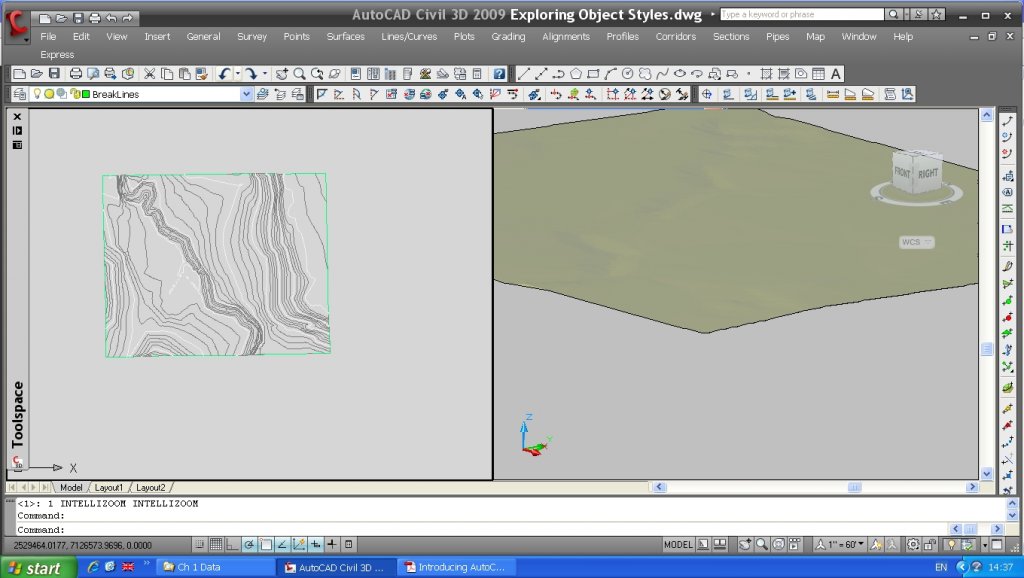Select the Line draw tool
Image resolution: width=1024 pixels, height=578 pixels.
(524, 74)
